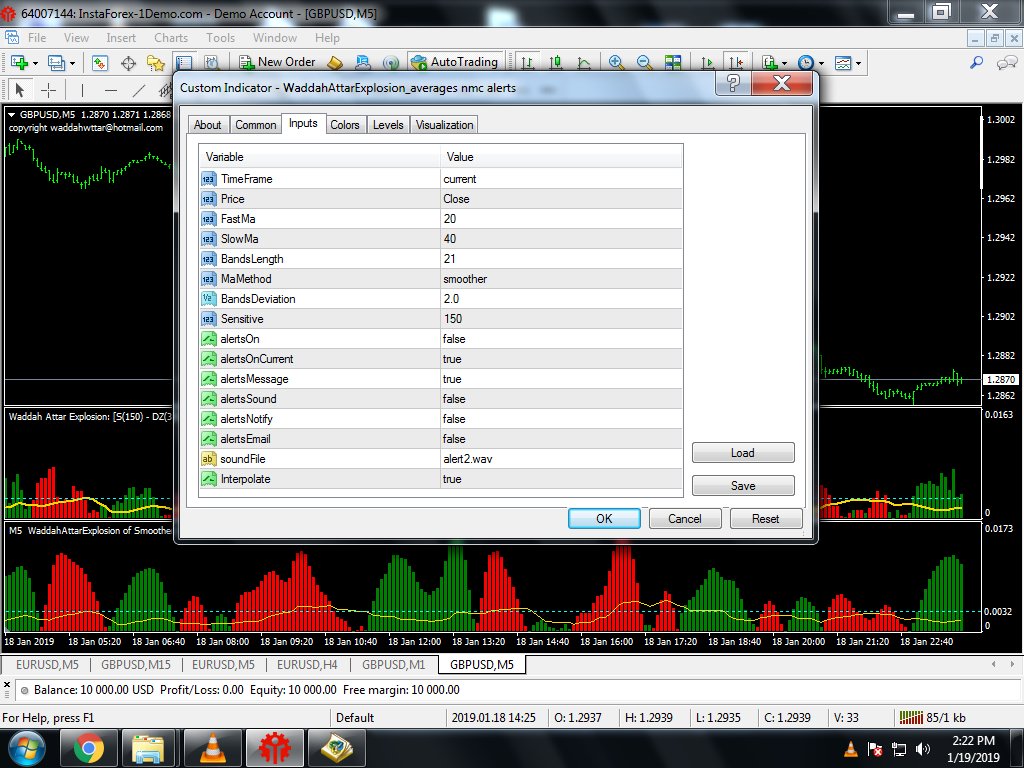The height and width of the screenshot is (768, 1024).
Task: Click the Load button
Action: tap(743, 453)
